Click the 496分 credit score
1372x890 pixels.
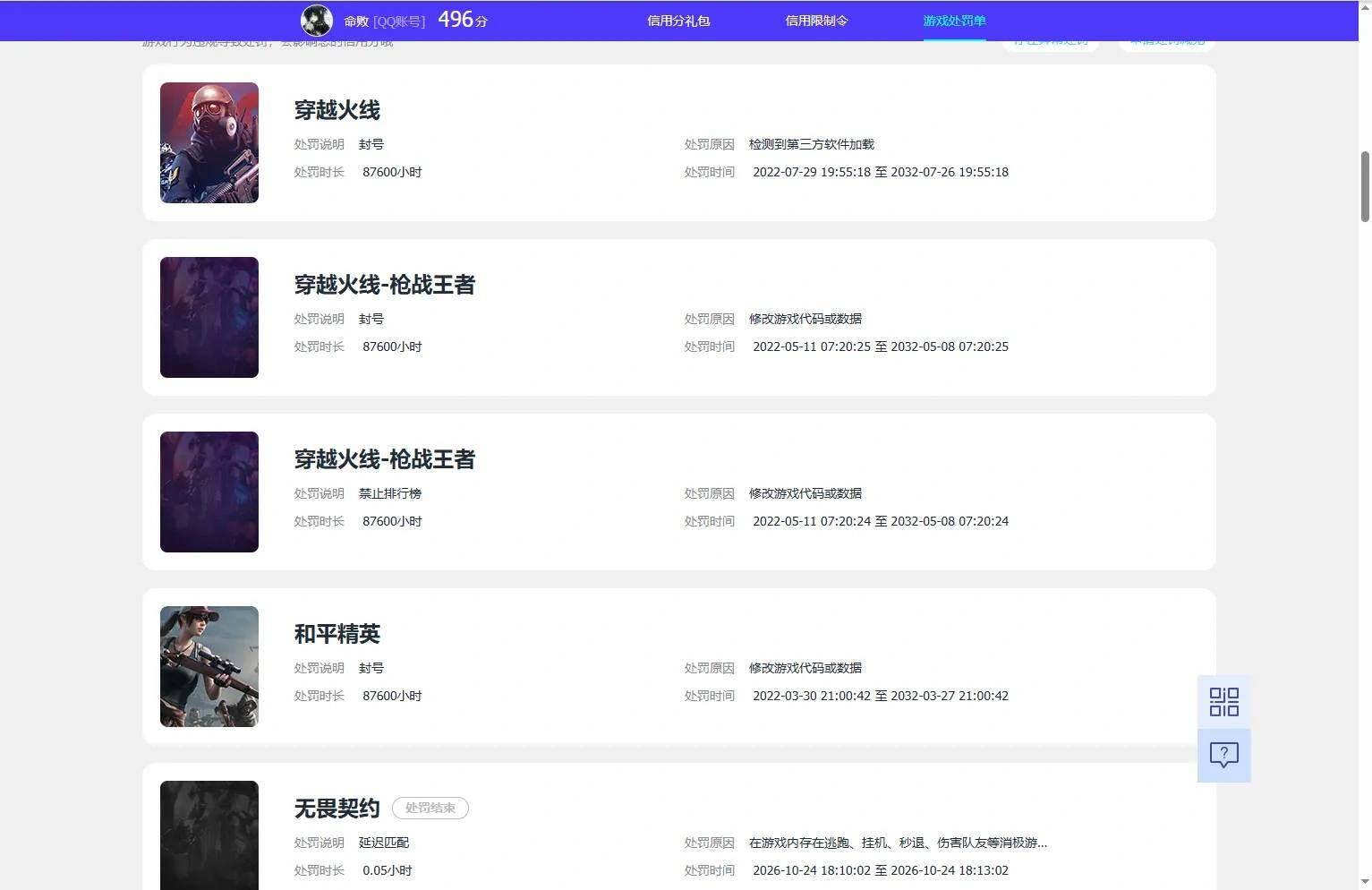click(x=462, y=20)
